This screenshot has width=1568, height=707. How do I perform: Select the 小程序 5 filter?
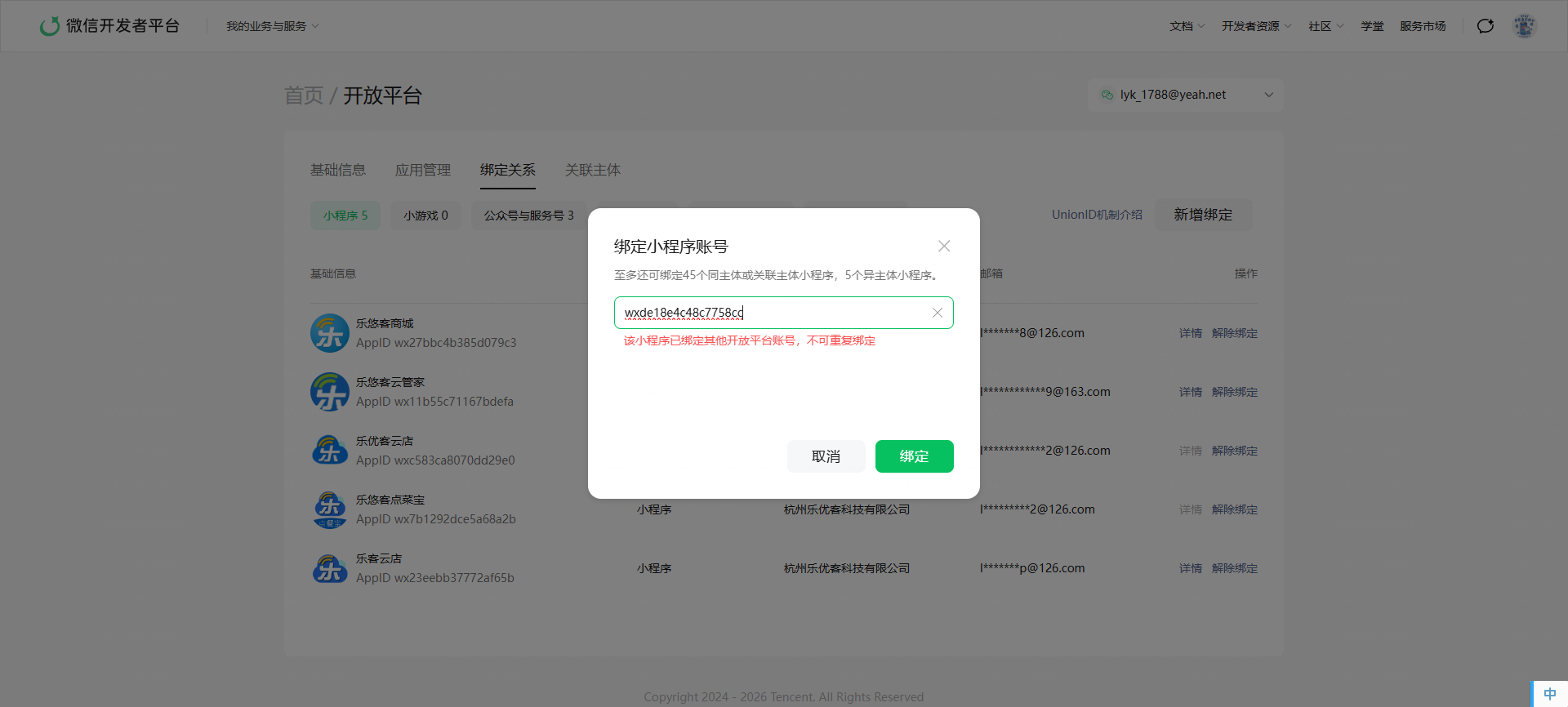(x=345, y=216)
